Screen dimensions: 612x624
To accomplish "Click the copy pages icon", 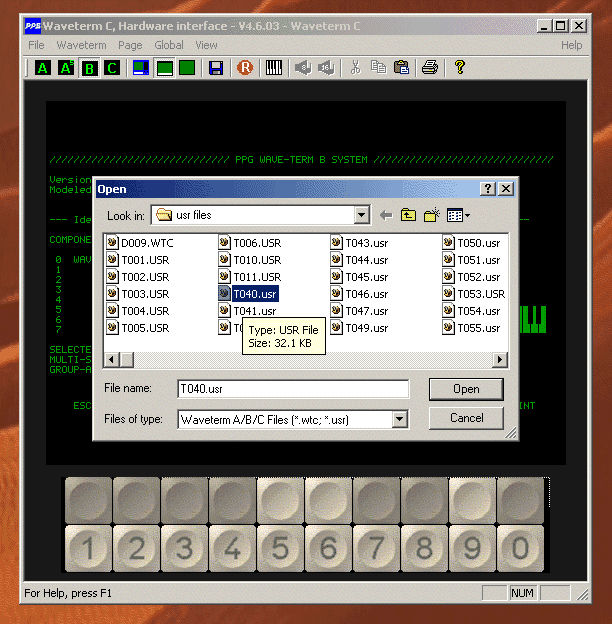I will [x=378, y=67].
